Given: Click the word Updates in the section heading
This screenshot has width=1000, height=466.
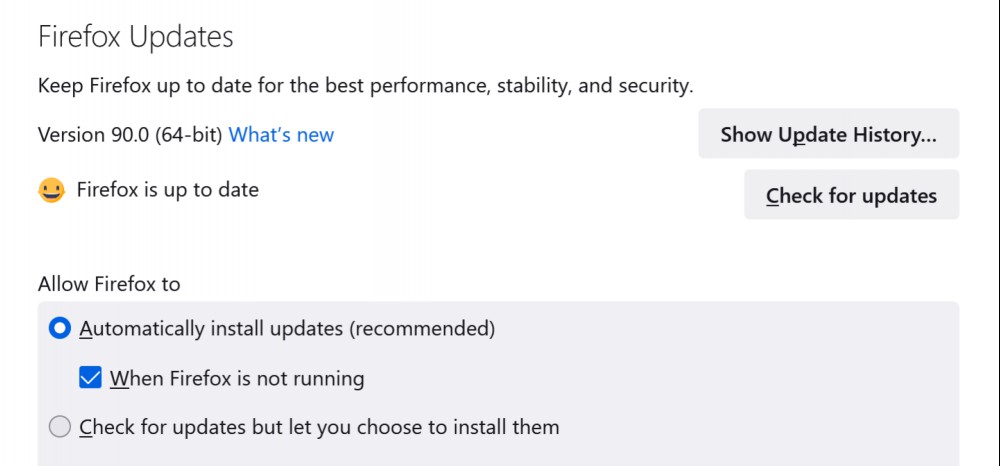Looking at the screenshot, I should point(181,37).
